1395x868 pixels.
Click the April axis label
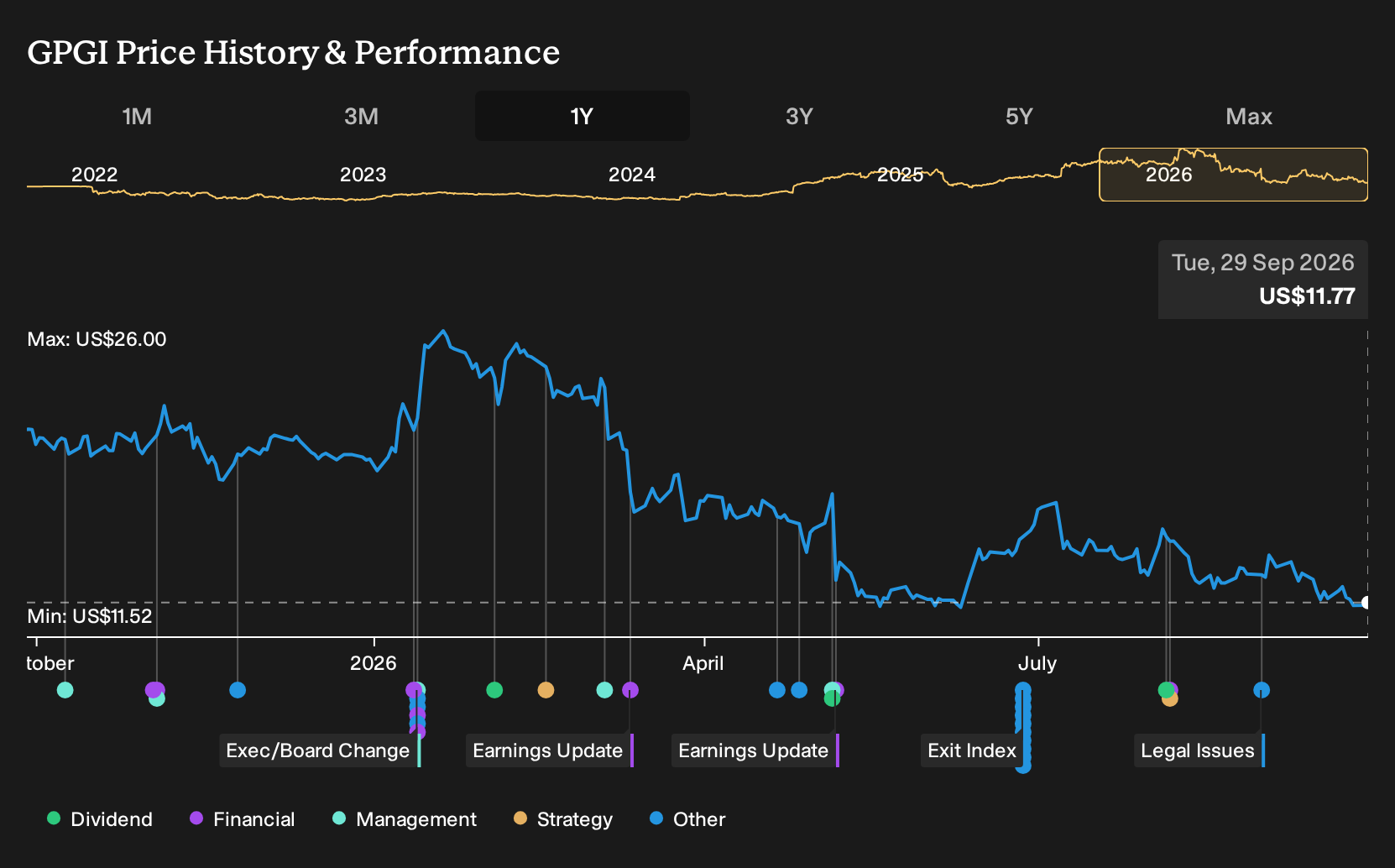703,663
